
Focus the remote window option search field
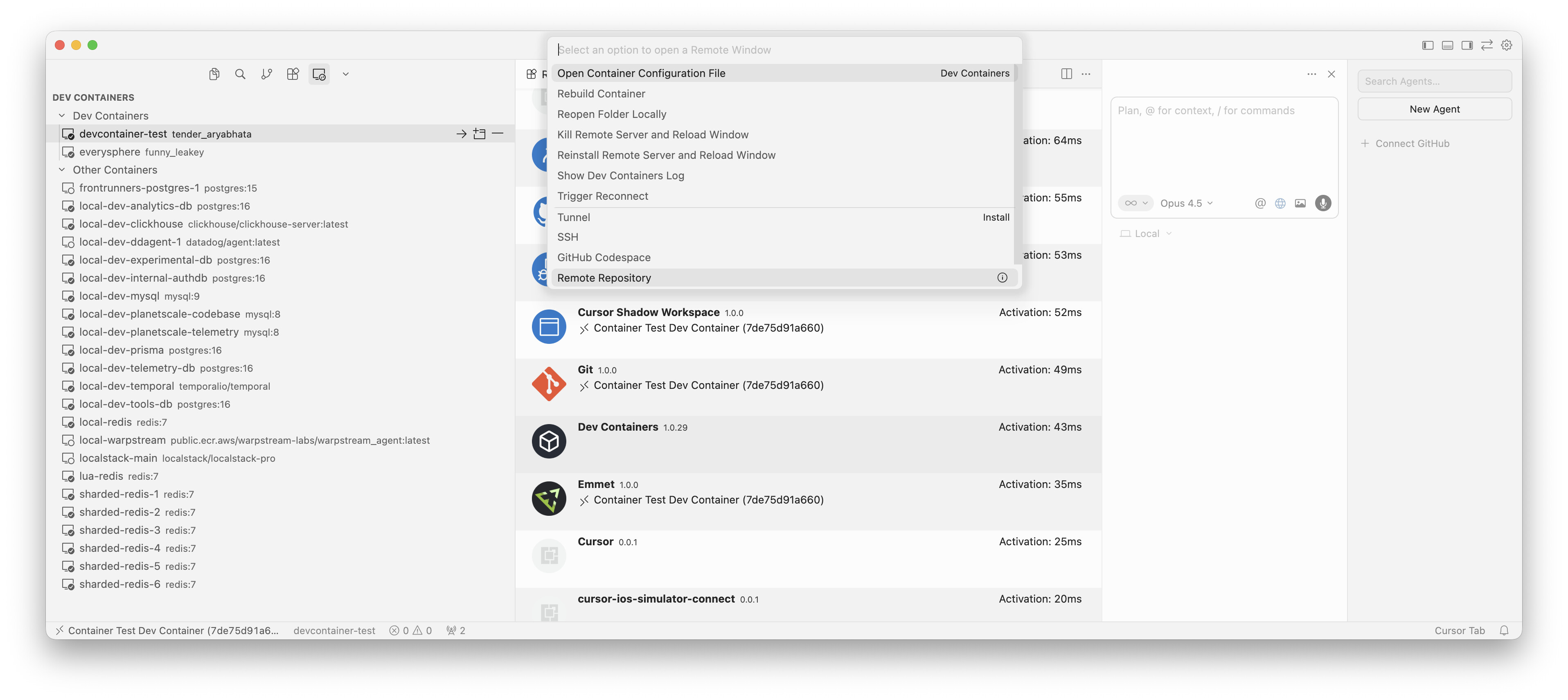pyautogui.click(x=784, y=50)
